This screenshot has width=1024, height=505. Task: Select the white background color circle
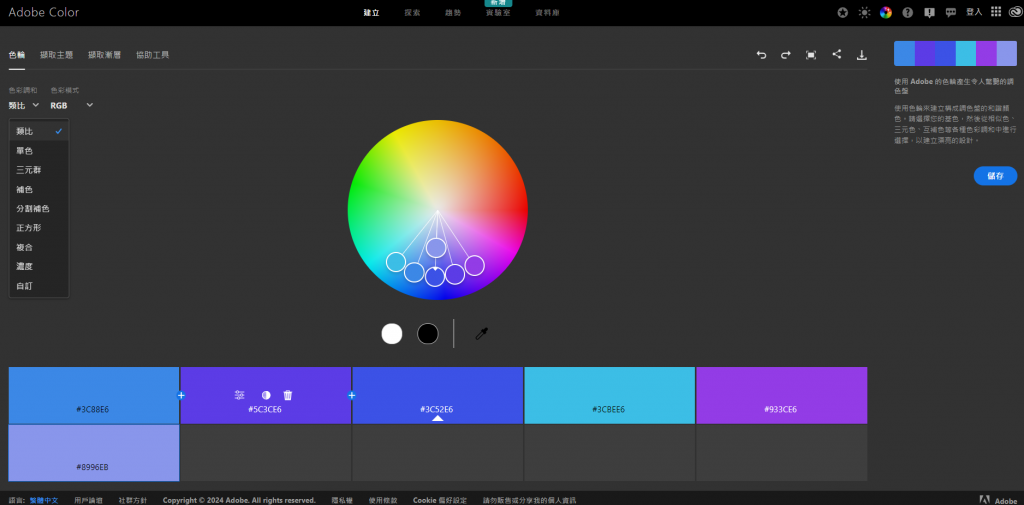pyautogui.click(x=392, y=334)
